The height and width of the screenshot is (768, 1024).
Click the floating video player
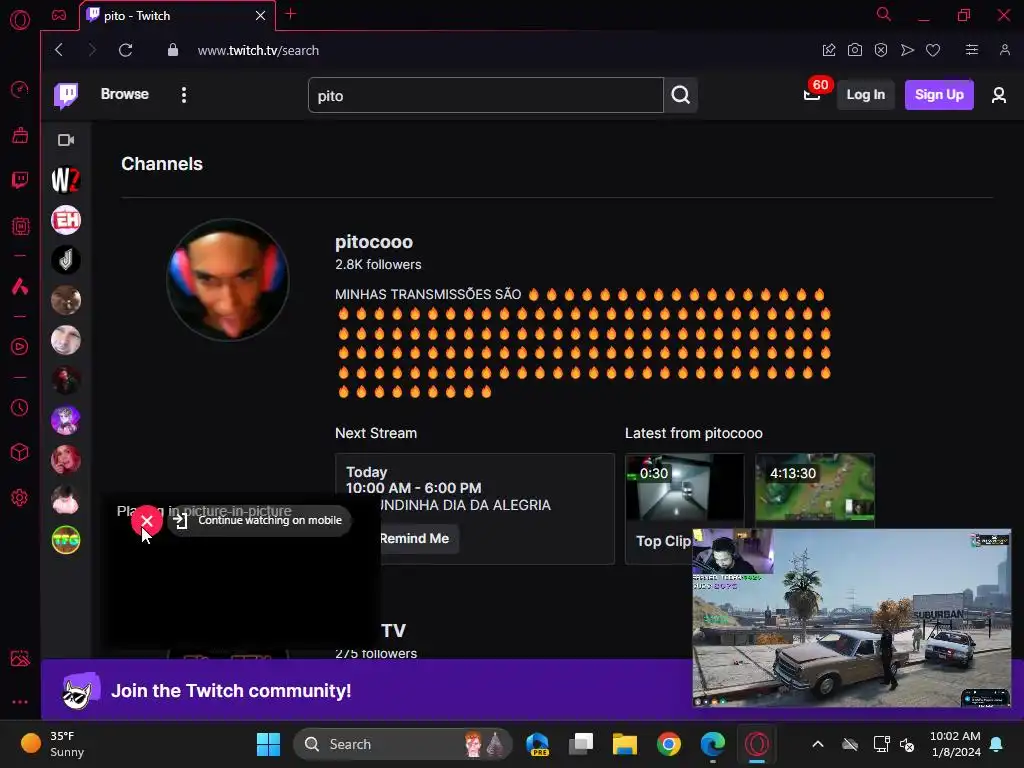(x=852, y=618)
